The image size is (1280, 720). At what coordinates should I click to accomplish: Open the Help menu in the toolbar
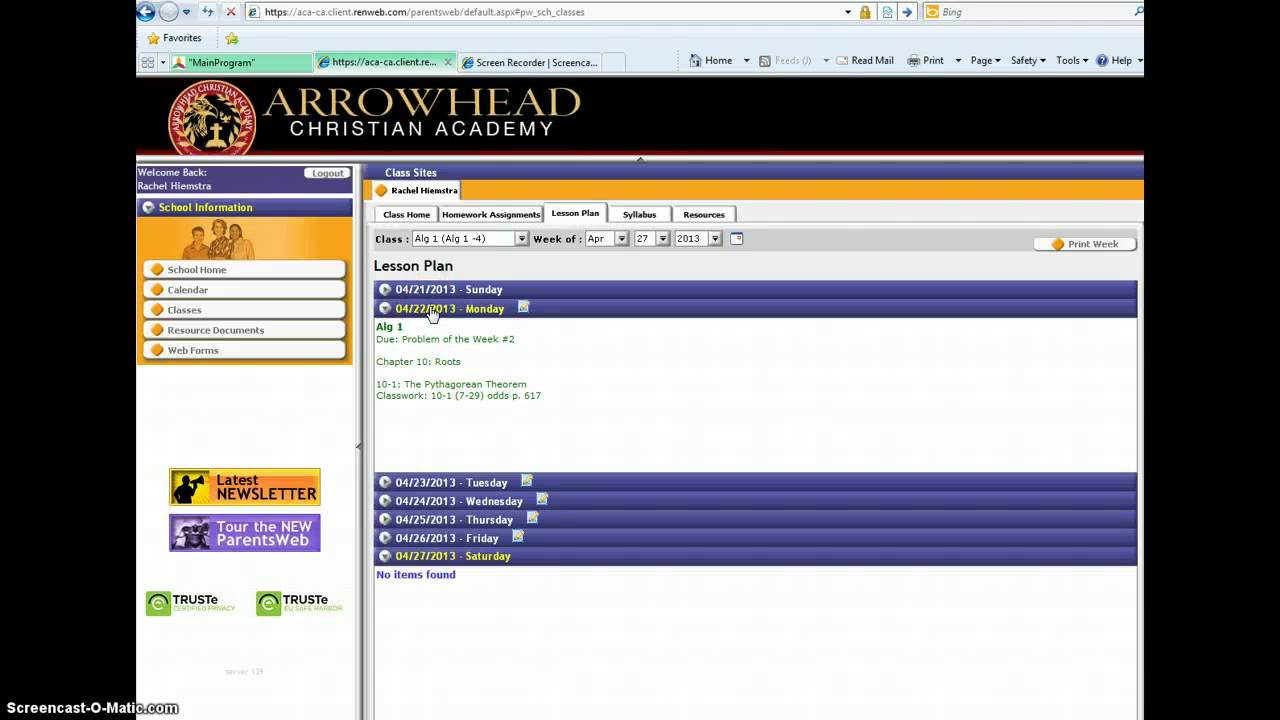[1119, 61]
